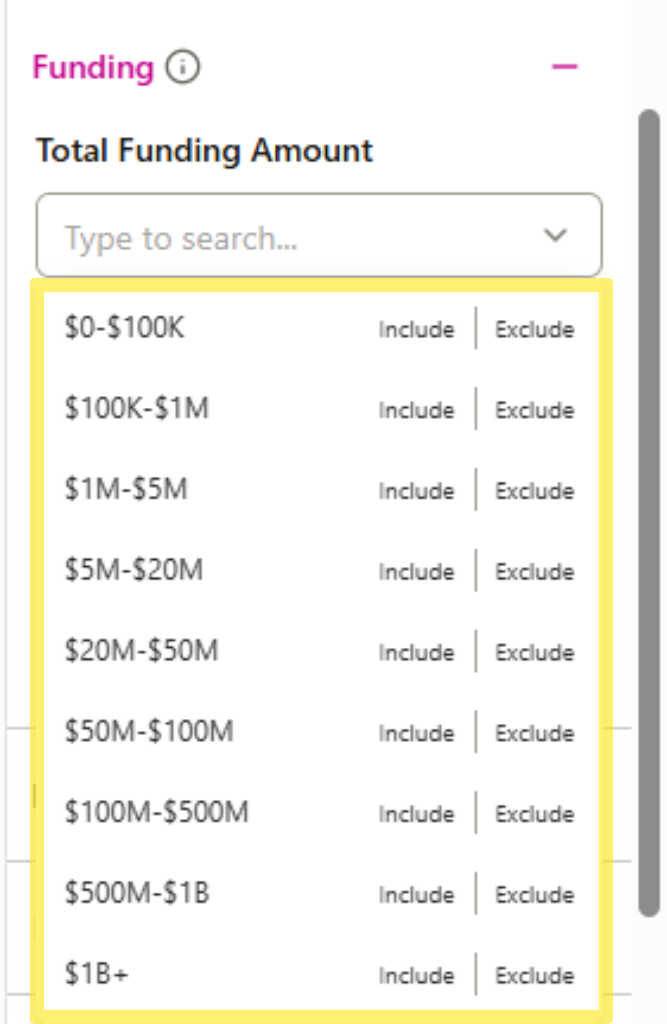Include the $5M-$20M funding range
The width and height of the screenshot is (667, 1024).
[x=415, y=571]
